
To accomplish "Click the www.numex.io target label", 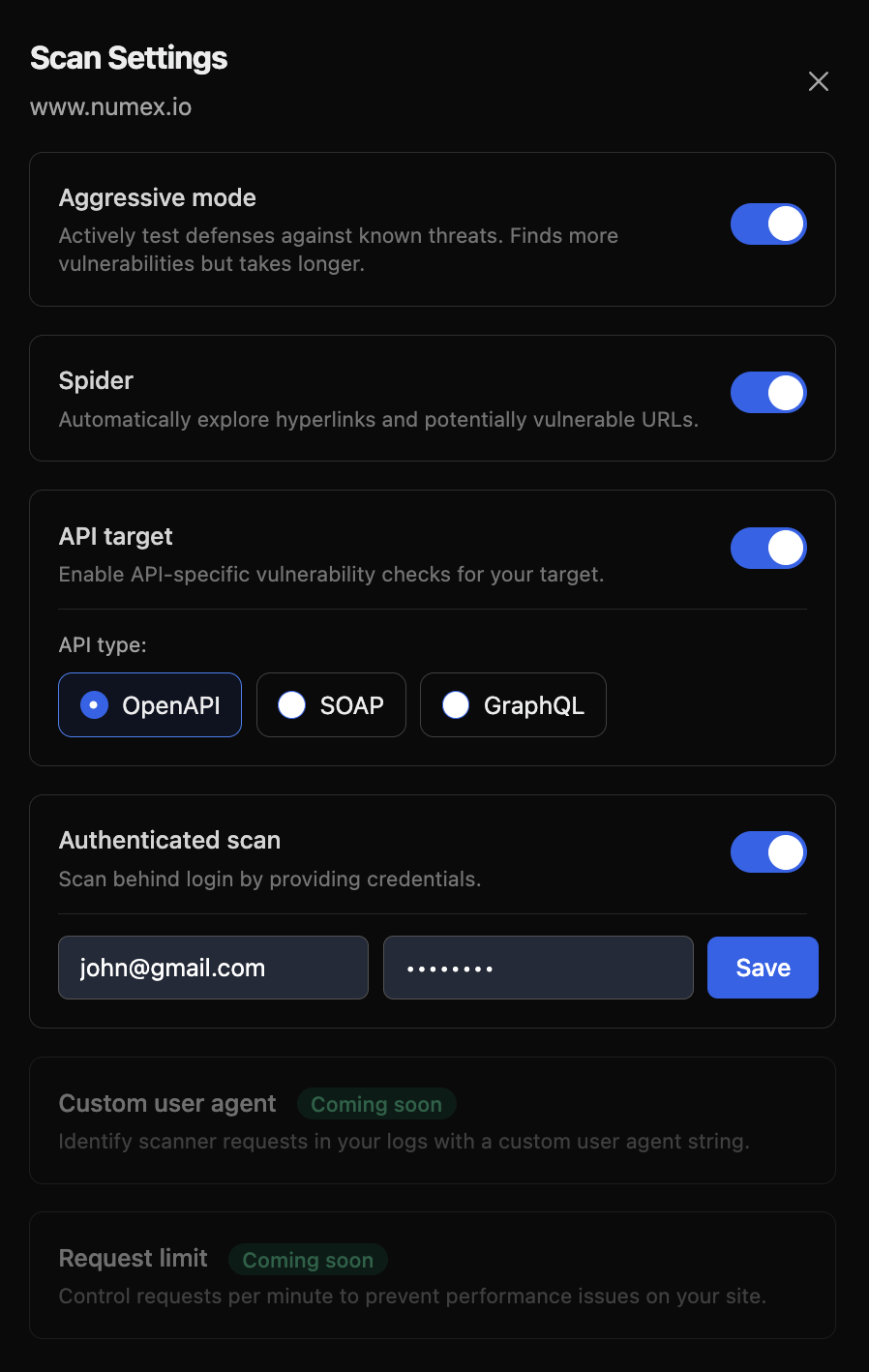I will pyautogui.click(x=110, y=106).
